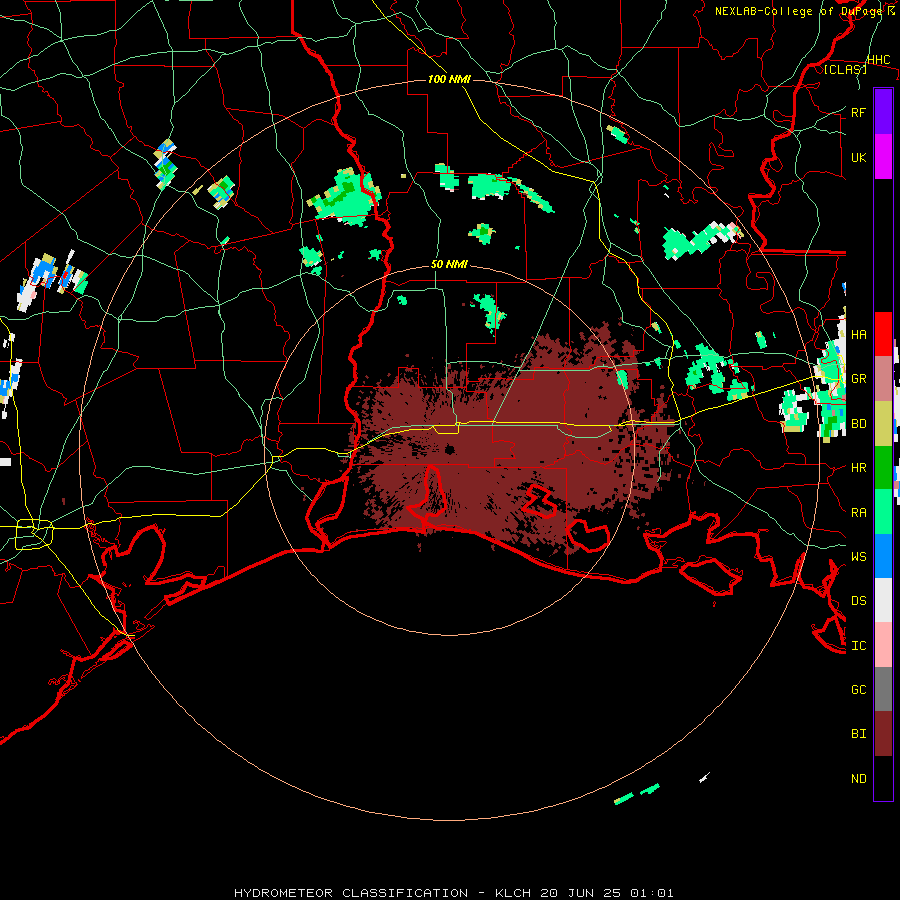Click the GR legend label text
The image size is (900, 900).
pos(858,378)
